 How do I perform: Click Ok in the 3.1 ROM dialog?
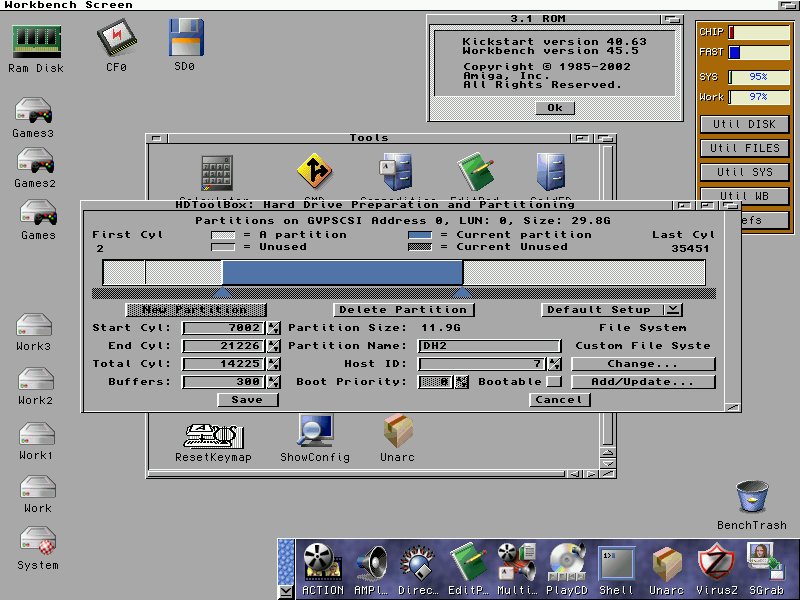click(x=555, y=108)
